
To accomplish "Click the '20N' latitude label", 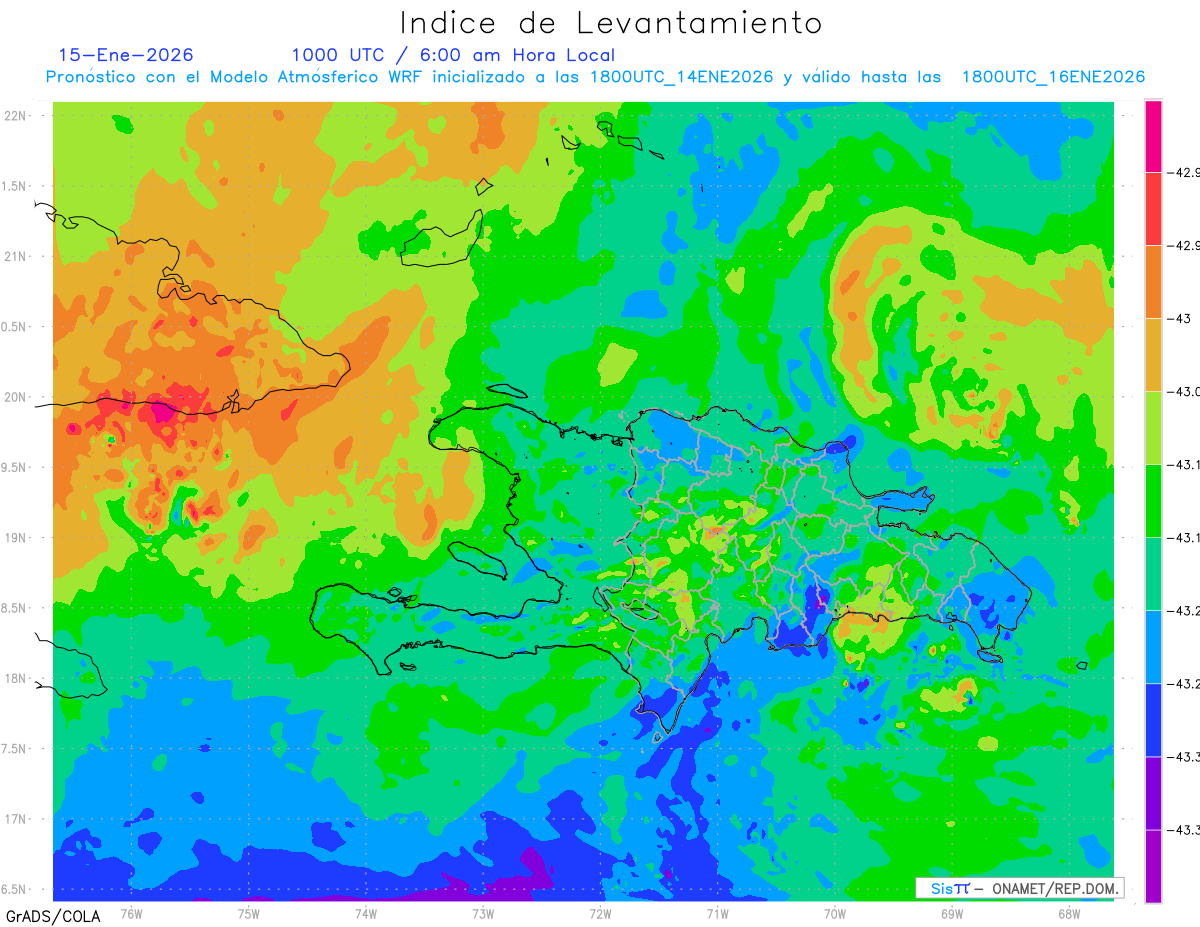I will [x=16, y=397].
